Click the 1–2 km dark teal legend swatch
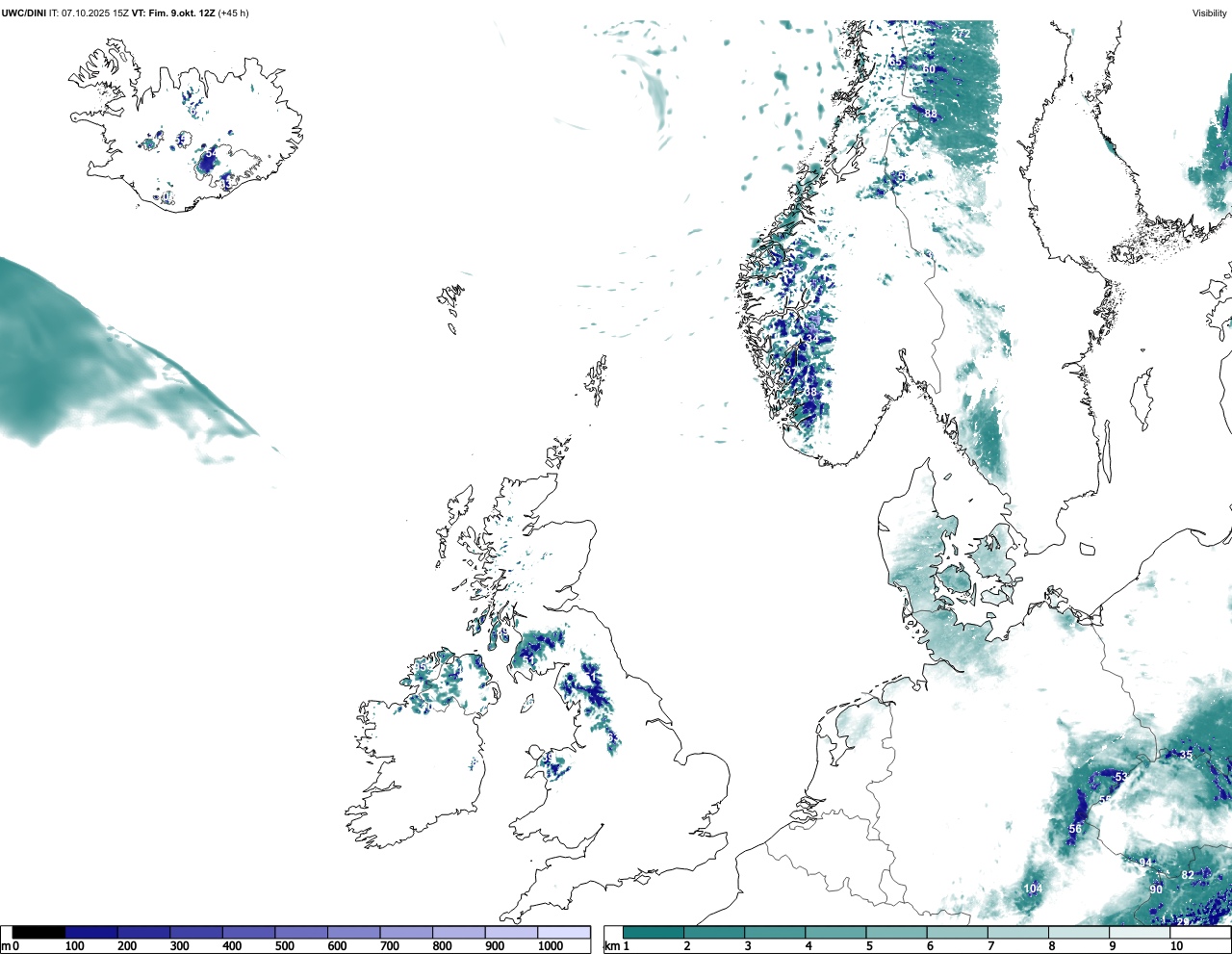Image resolution: width=1232 pixels, height=954 pixels. pos(654,932)
